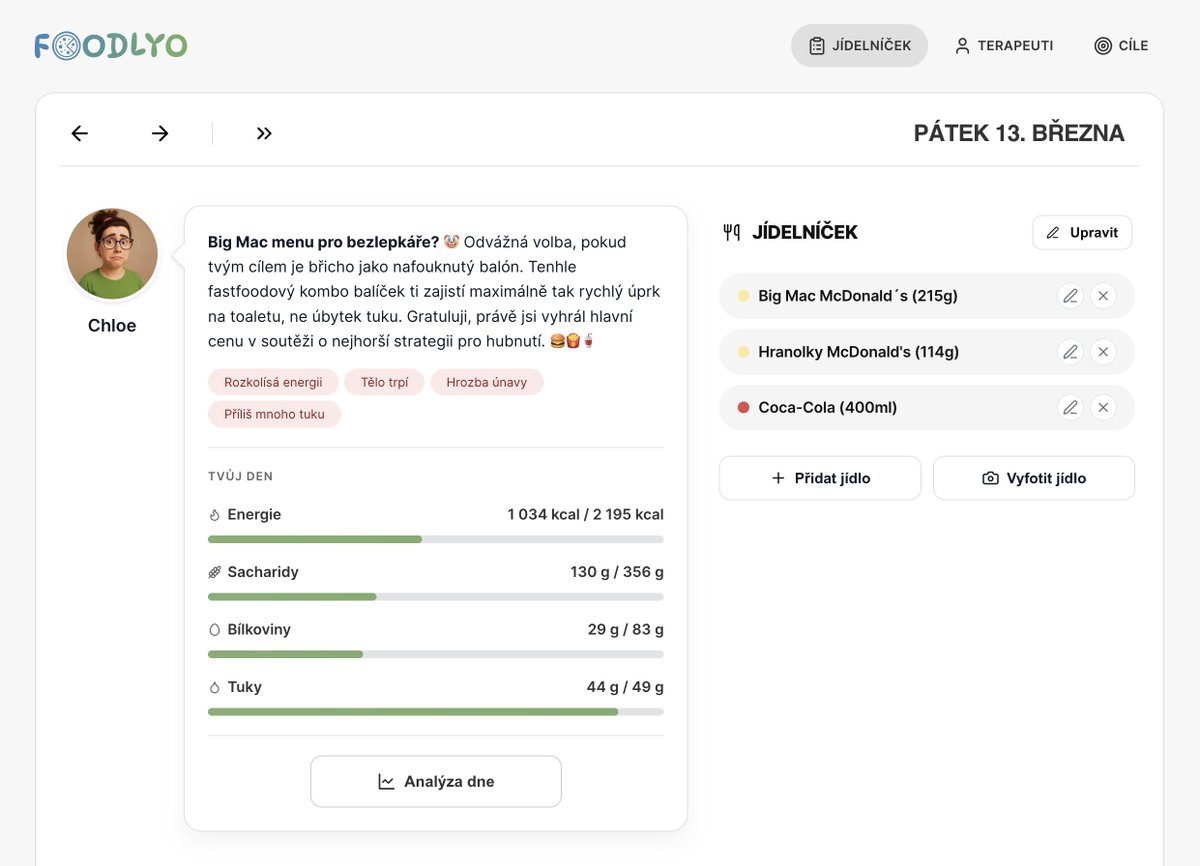This screenshot has width=1200, height=866.
Task: Open the Jídelníček tab
Action: pyautogui.click(x=859, y=46)
